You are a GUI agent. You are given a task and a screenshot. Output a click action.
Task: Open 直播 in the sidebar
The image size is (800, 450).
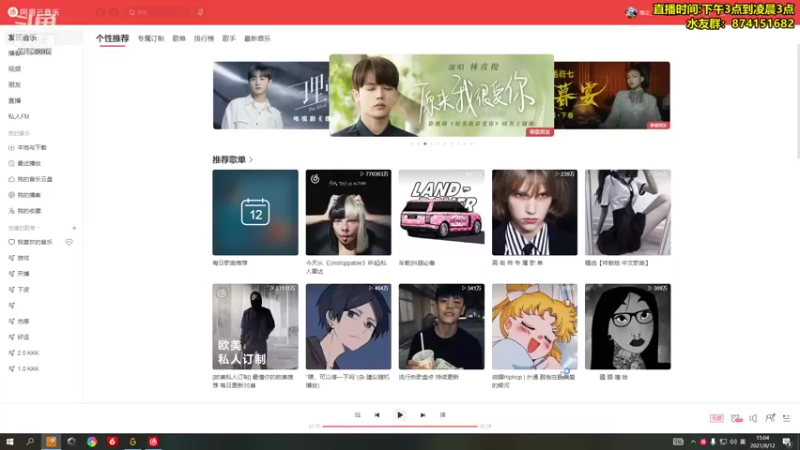[14, 101]
